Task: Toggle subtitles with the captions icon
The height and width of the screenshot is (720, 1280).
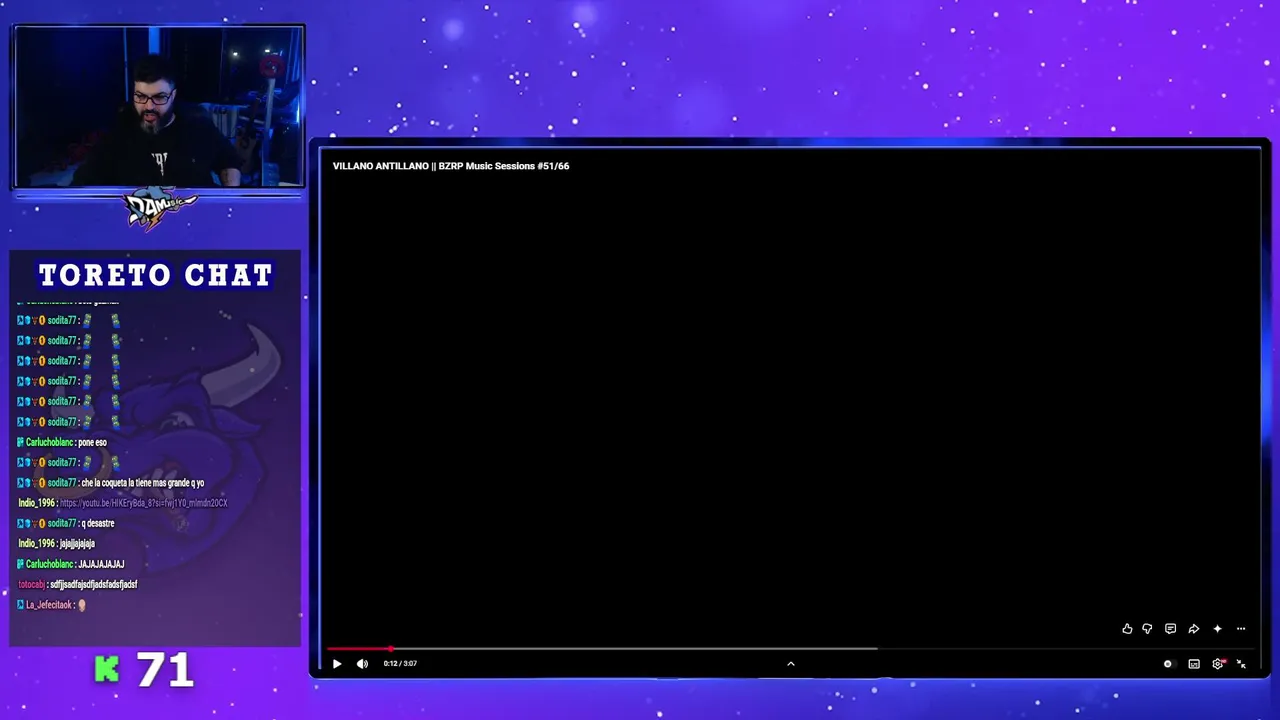Action: coord(1194,664)
